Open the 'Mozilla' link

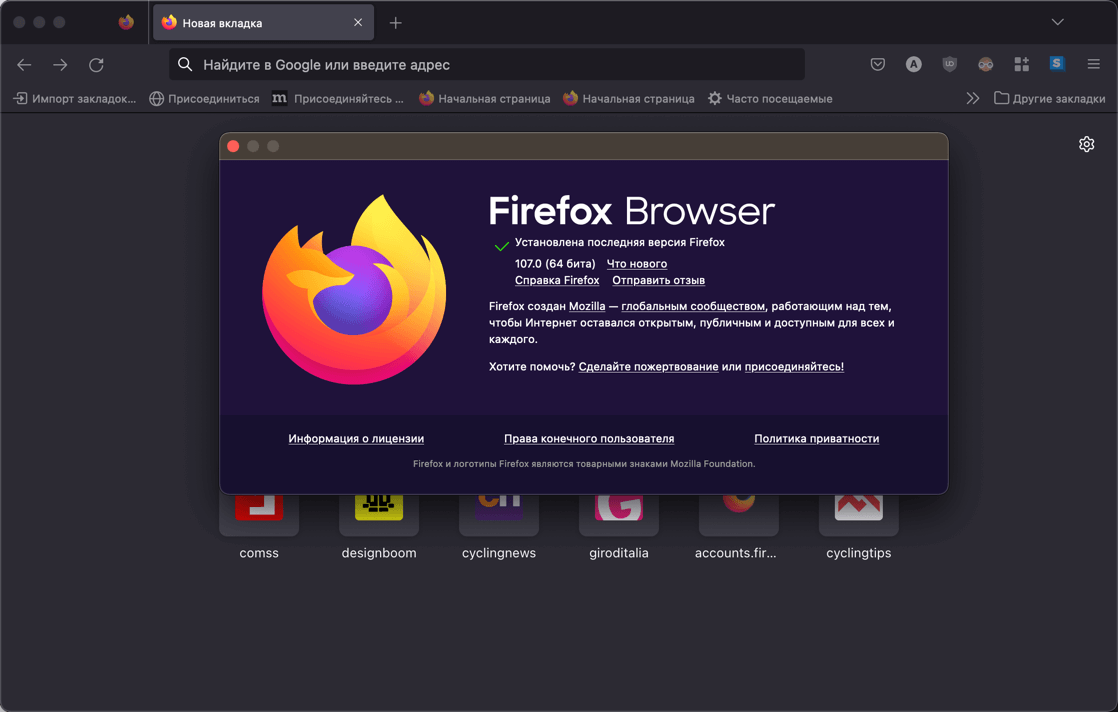587,306
